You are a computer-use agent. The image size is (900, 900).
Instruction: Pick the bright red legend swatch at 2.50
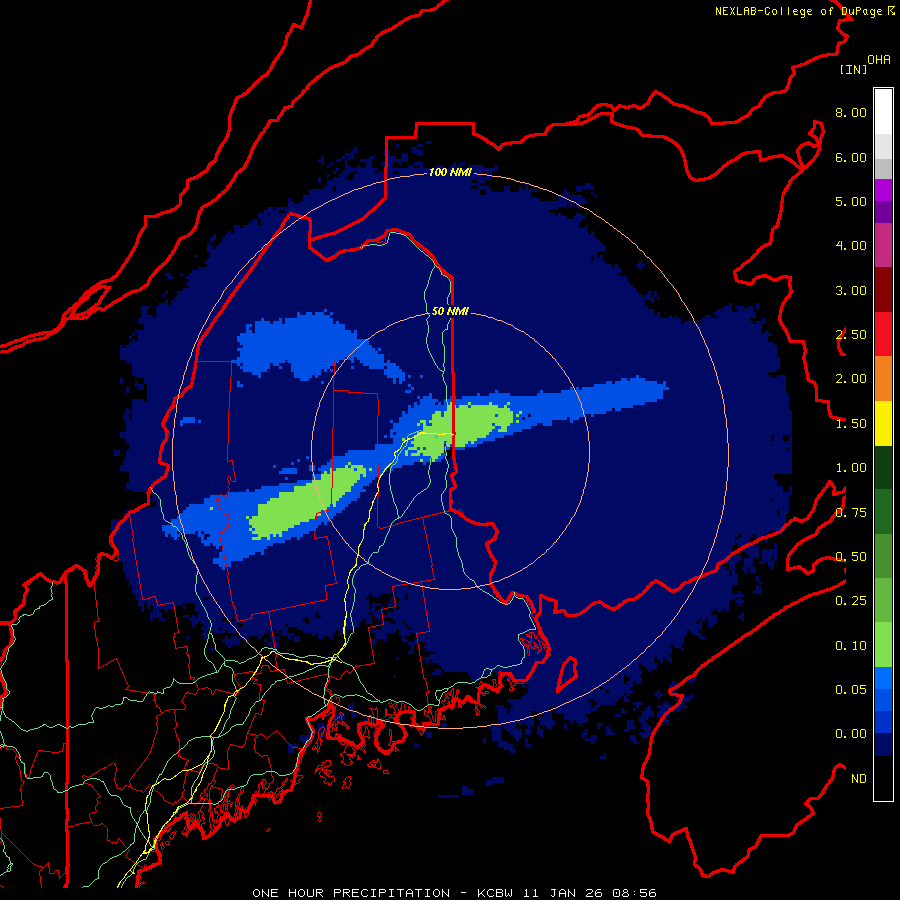883,334
